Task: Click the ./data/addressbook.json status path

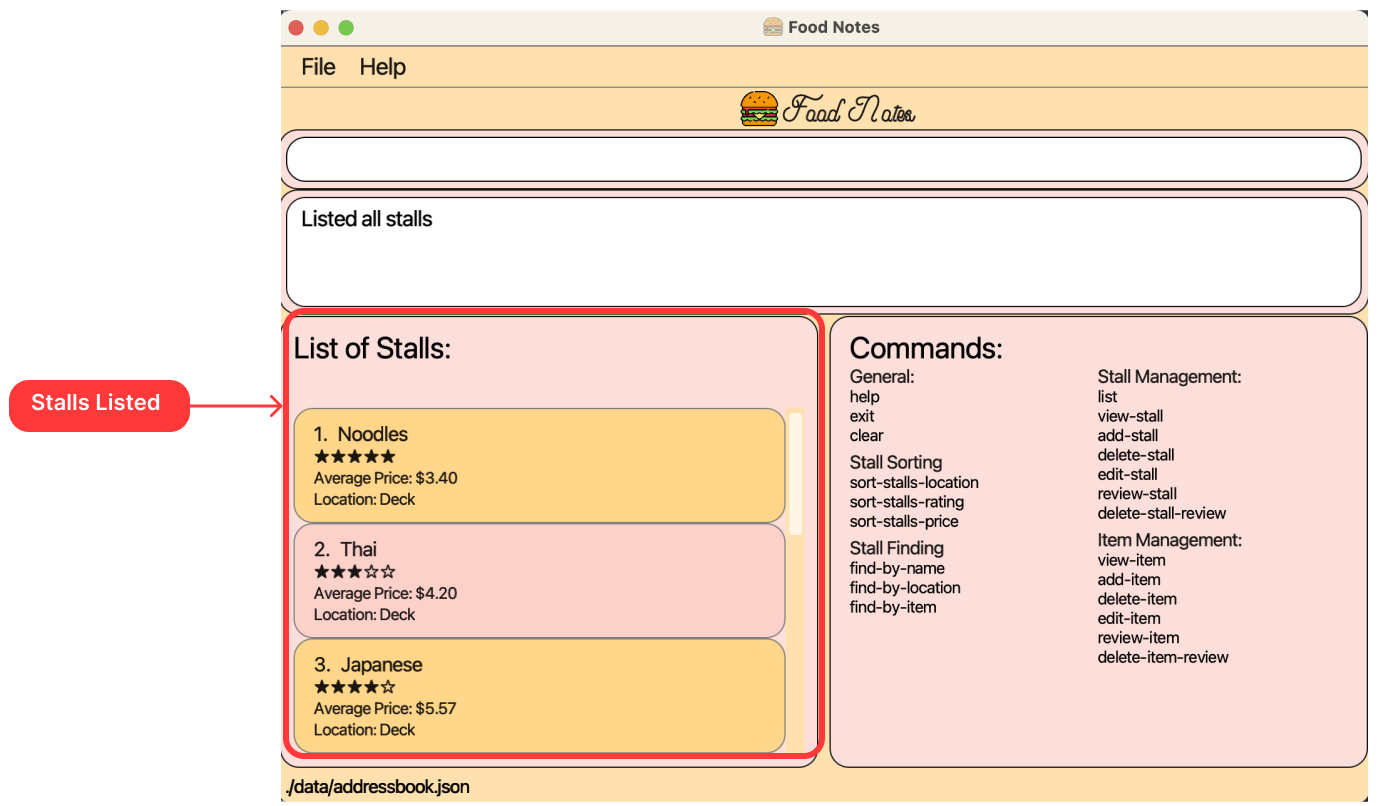Action: point(377,787)
